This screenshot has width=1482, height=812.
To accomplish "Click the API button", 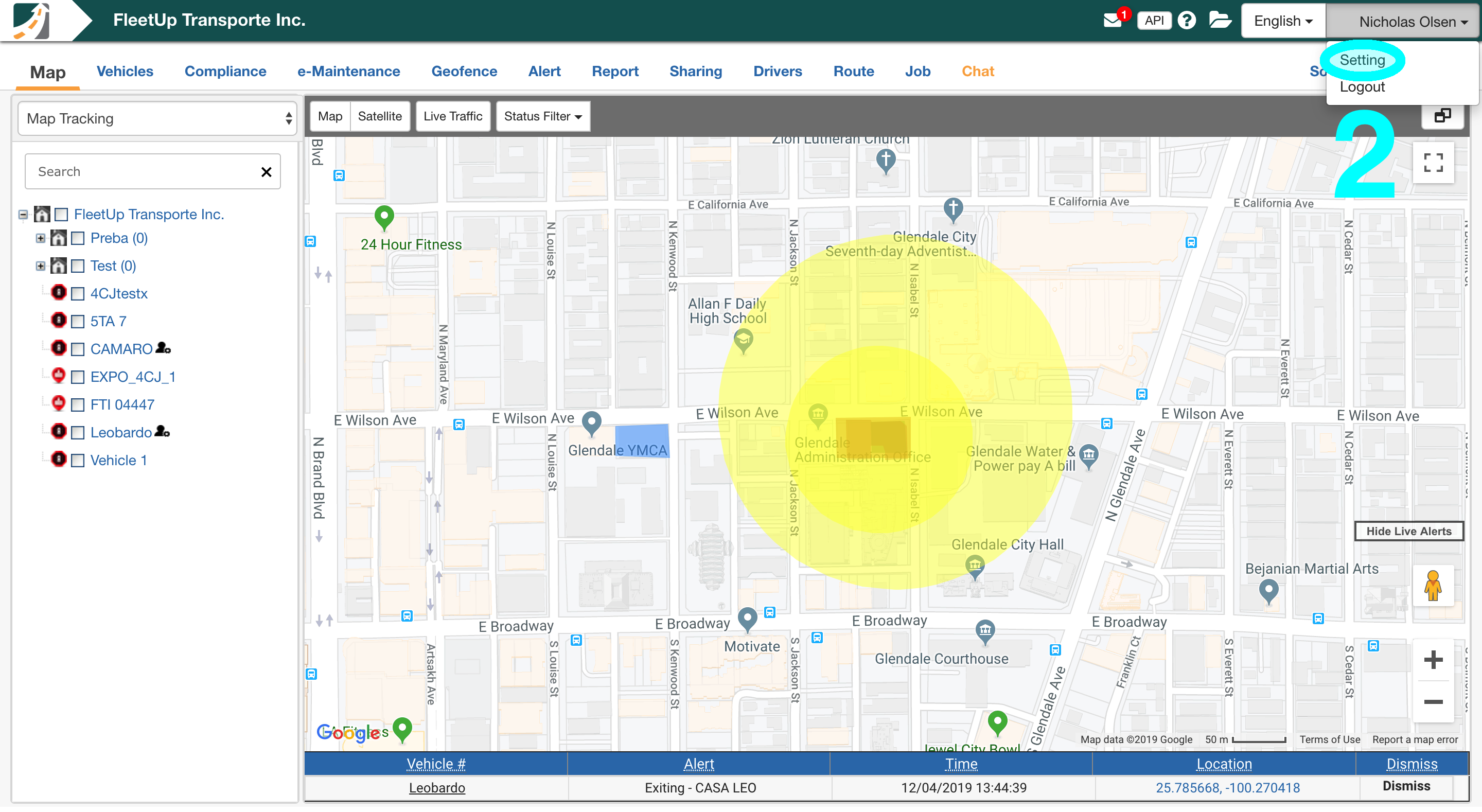I will click(x=1154, y=21).
